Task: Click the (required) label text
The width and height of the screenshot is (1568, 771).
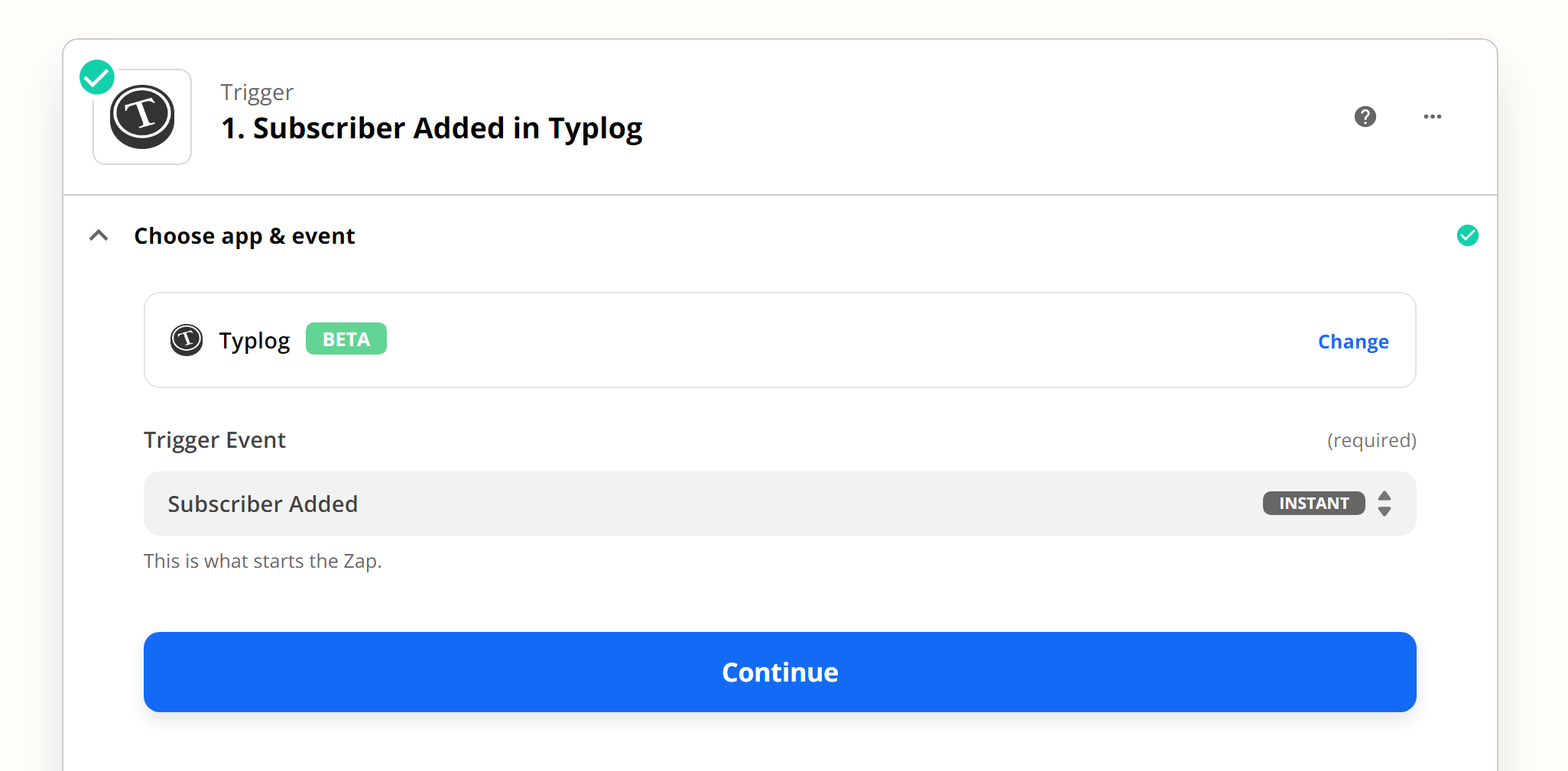Action: click(1372, 441)
